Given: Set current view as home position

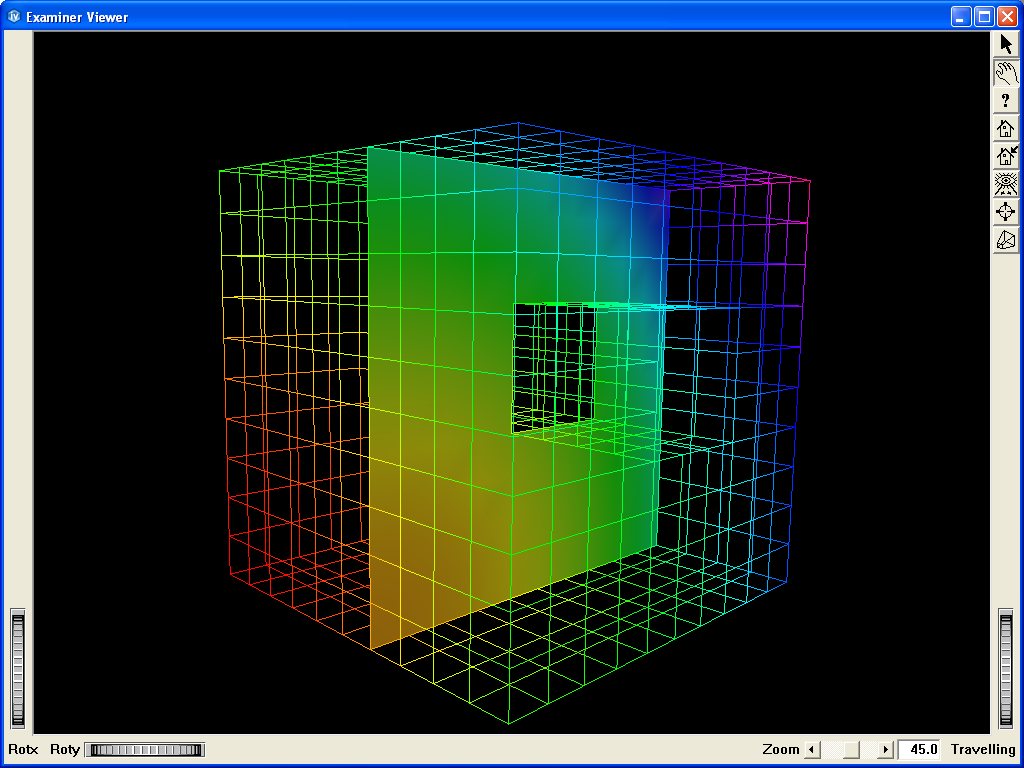Looking at the screenshot, I should click(x=1006, y=156).
